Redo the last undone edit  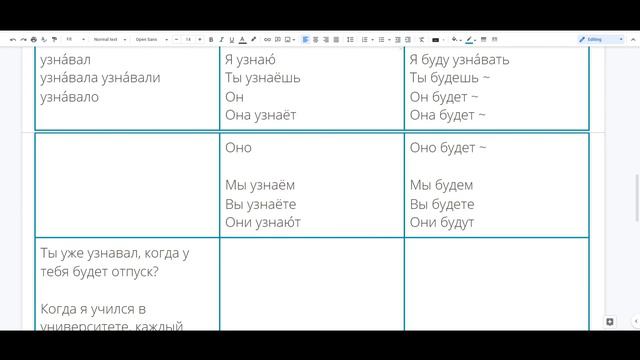[x=23, y=40]
